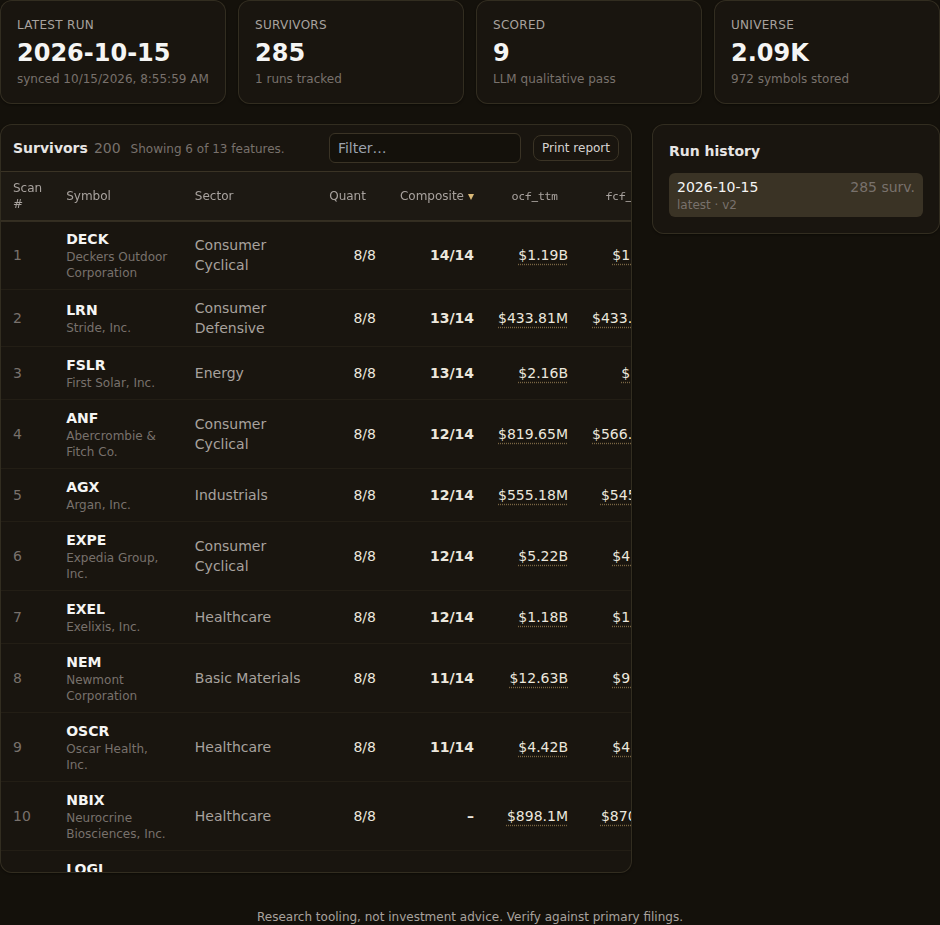Open the LRN ticker symbol
Viewport: 940px width, 925px height.
point(82,310)
